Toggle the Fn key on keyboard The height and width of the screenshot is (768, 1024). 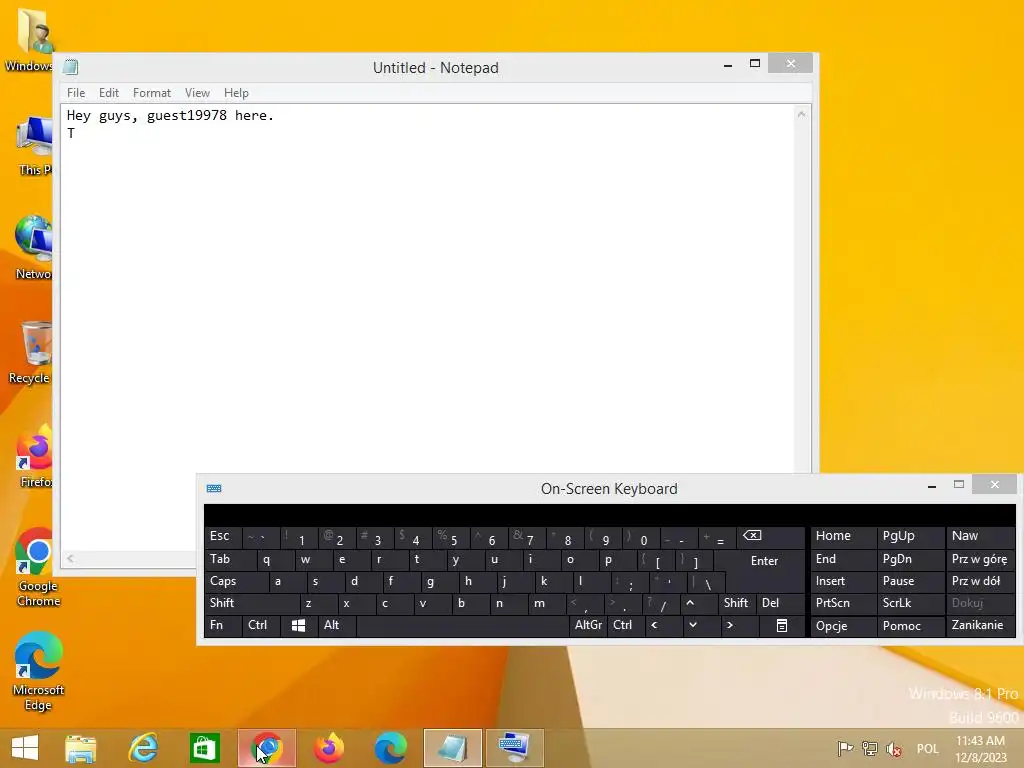tap(222, 626)
